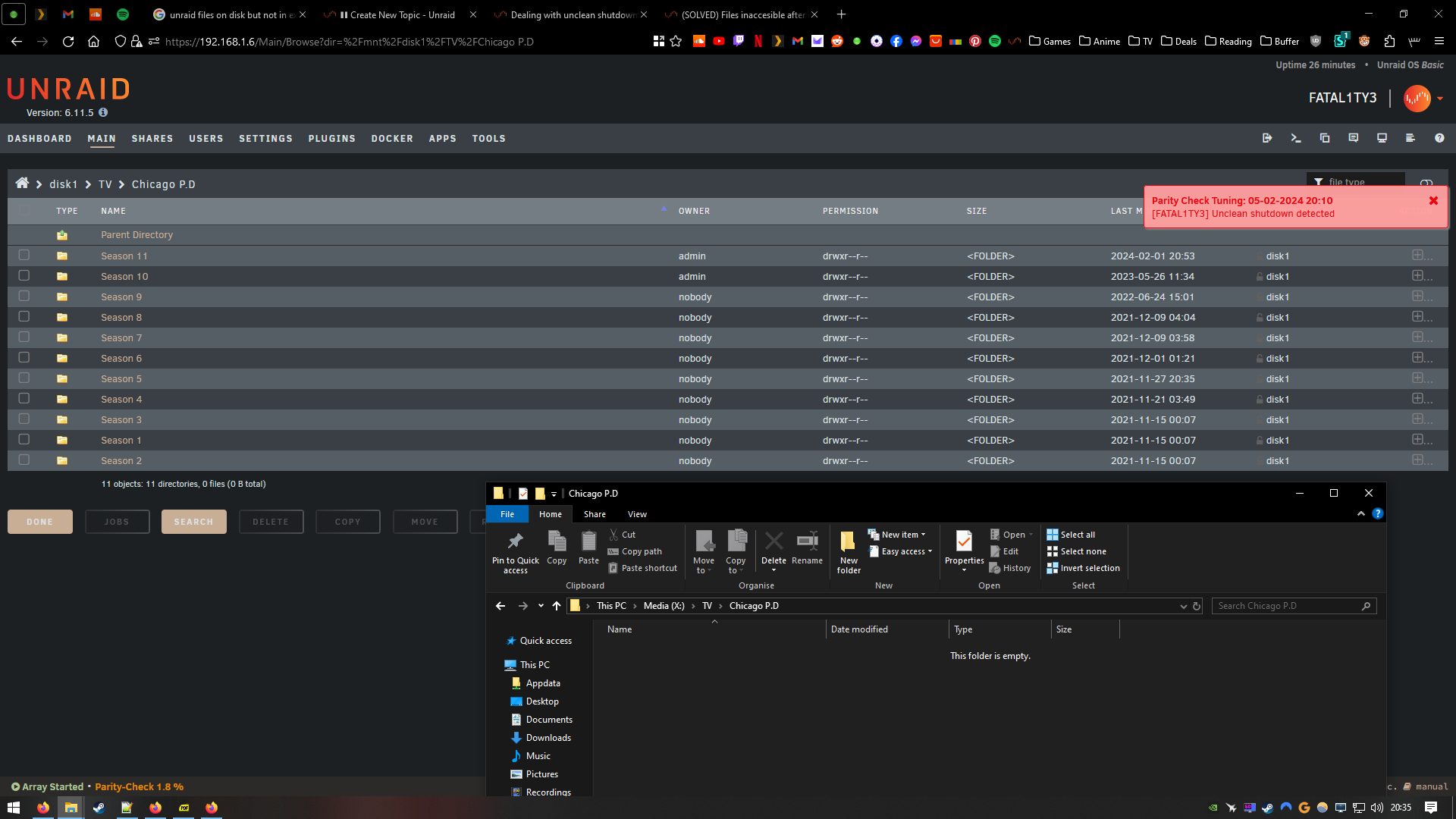This screenshot has width=1456, height=819.
Task: Click the SEARCH button
Action: (x=193, y=522)
